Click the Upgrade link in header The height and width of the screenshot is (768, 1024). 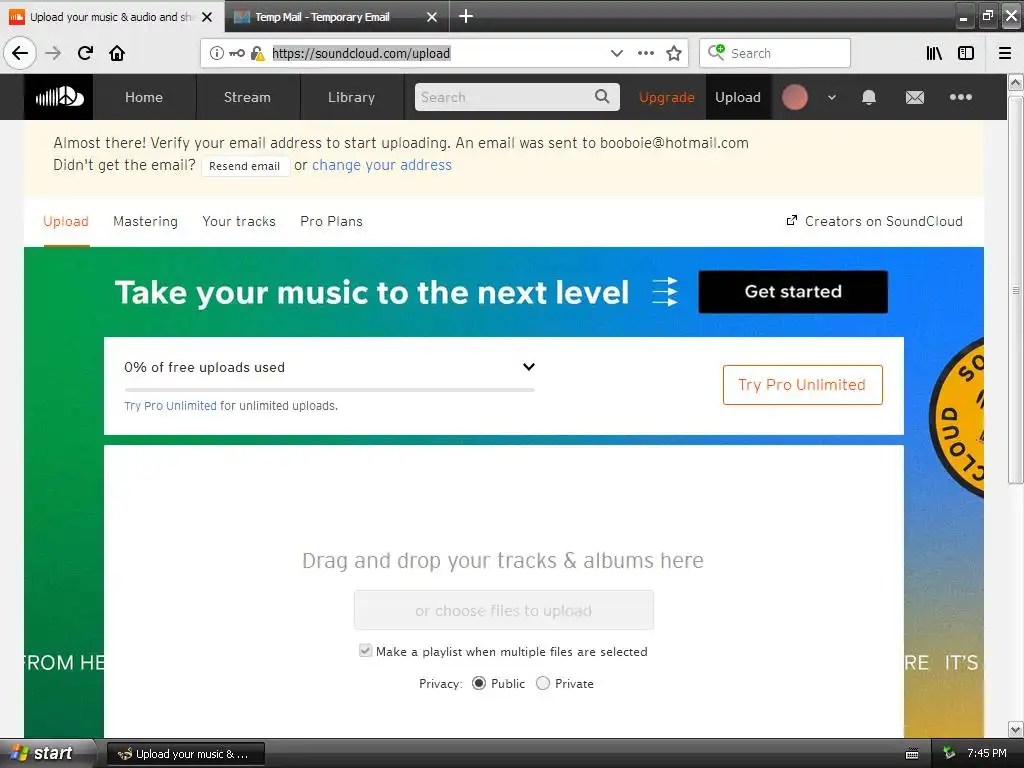click(x=667, y=97)
